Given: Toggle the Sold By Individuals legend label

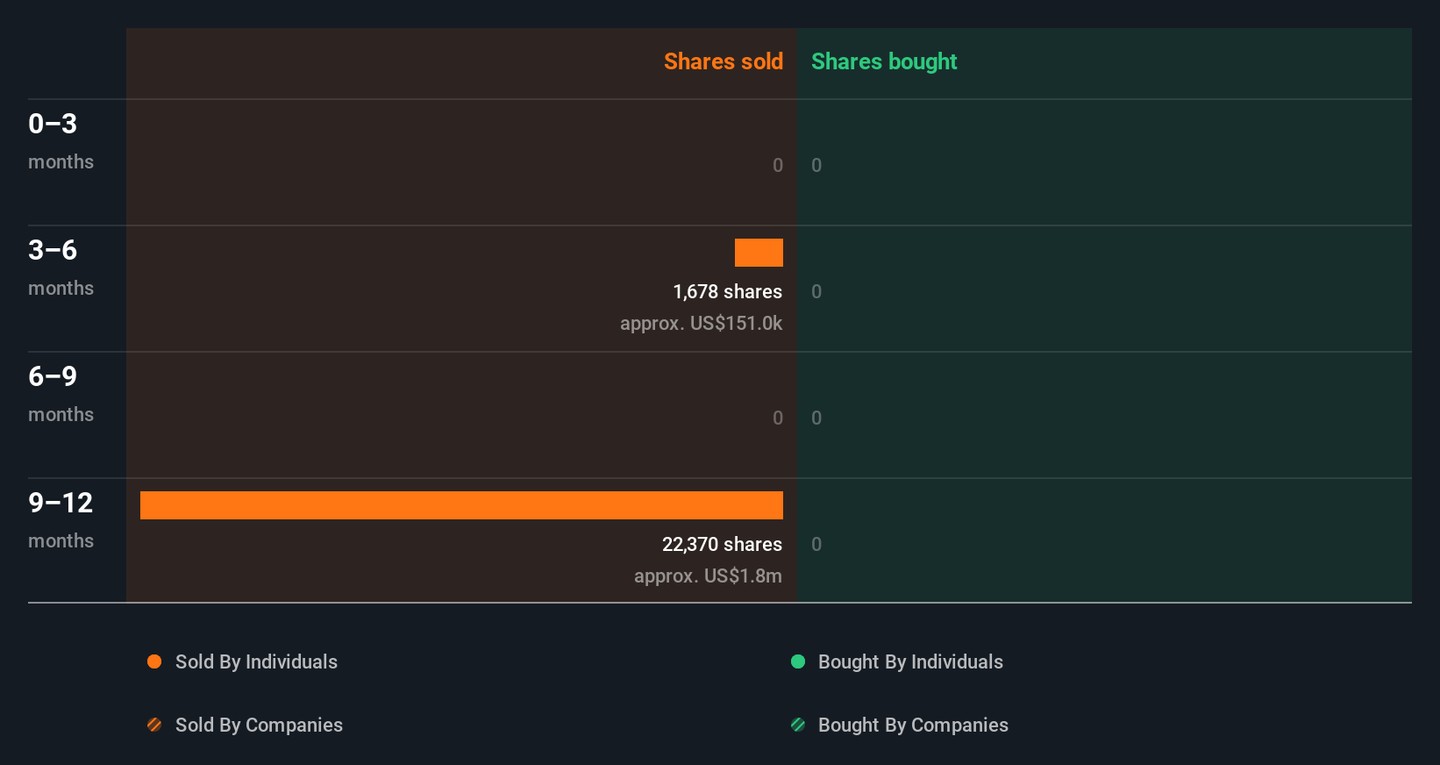Looking at the screenshot, I should [x=256, y=662].
